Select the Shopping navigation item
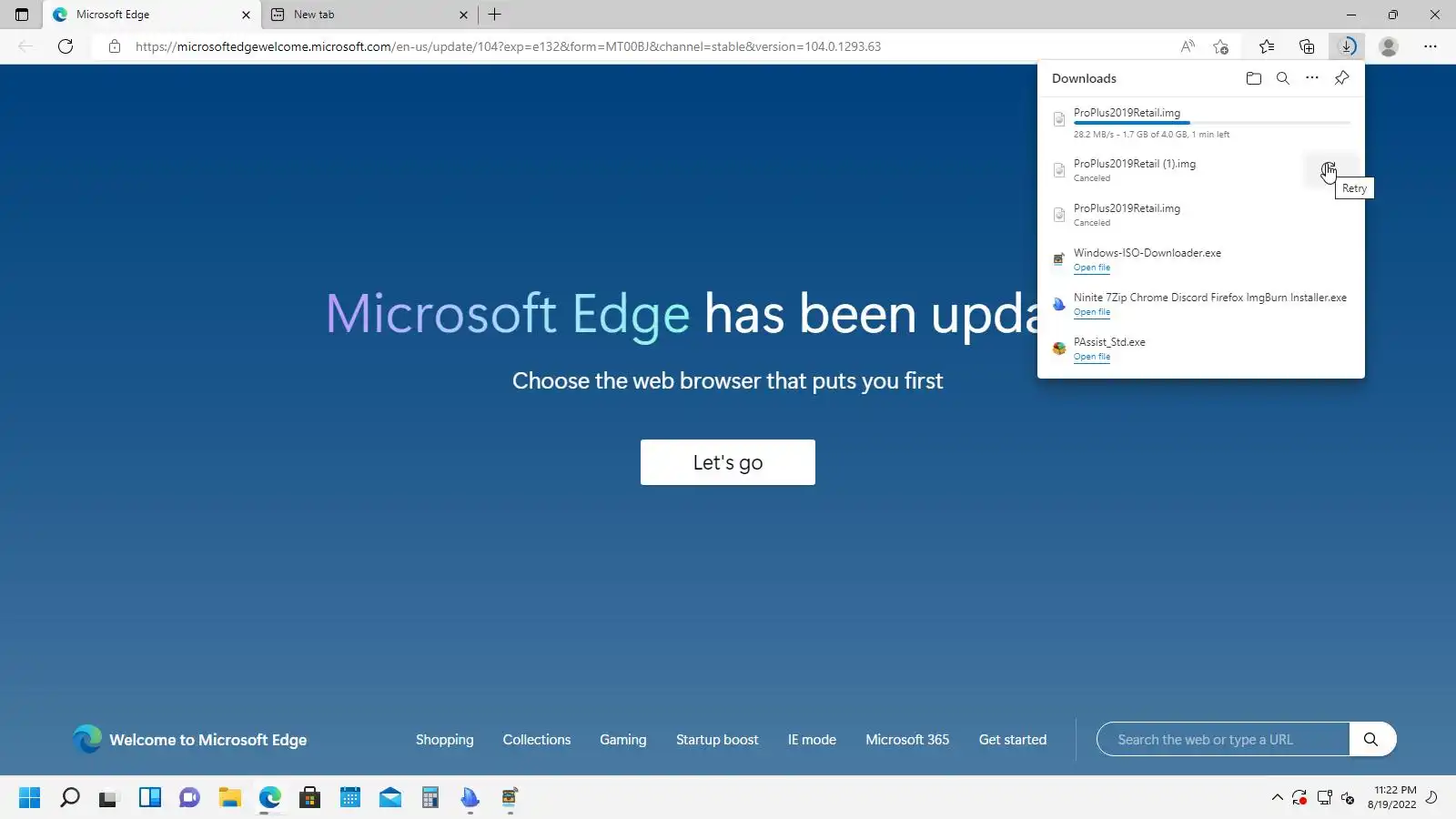Image resolution: width=1456 pixels, height=819 pixels. [444, 740]
